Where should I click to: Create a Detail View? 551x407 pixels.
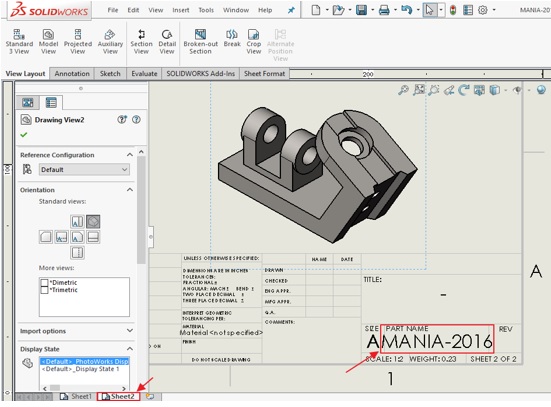pyautogui.click(x=167, y=41)
